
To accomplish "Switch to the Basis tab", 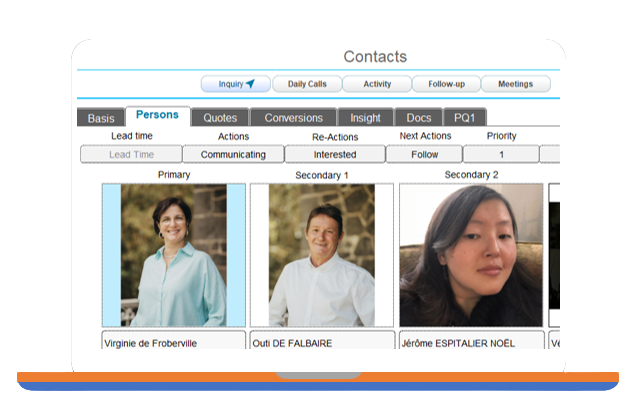I will coord(101,118).
